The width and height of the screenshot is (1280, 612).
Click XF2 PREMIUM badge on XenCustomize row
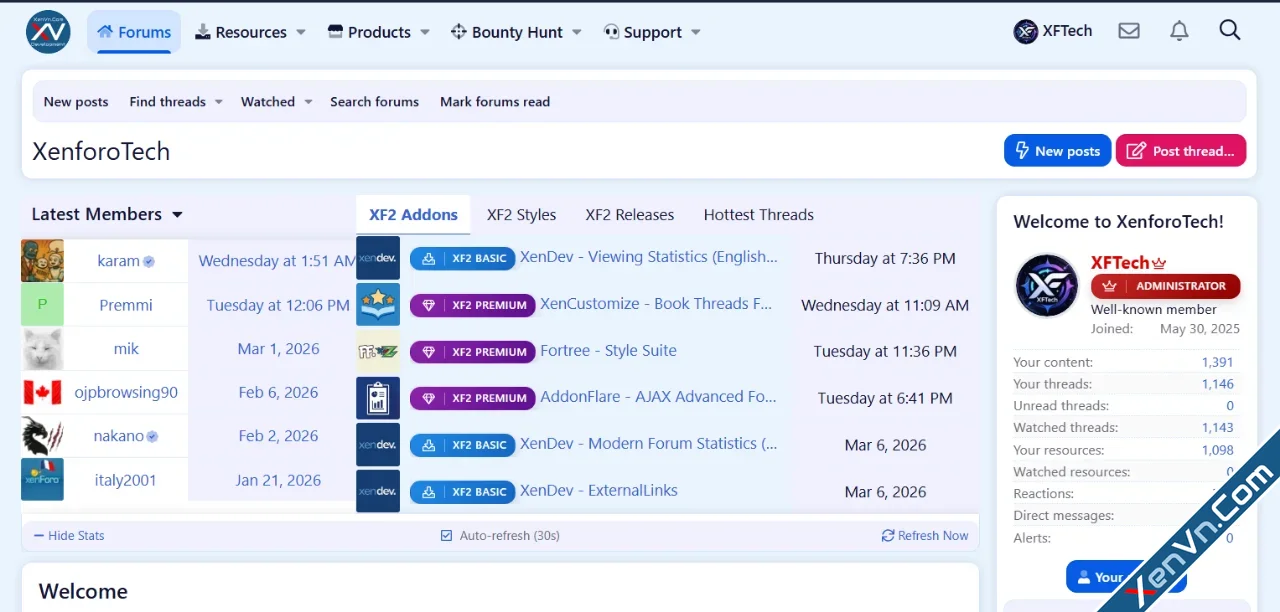pyautogui.click(x=472, y=305)
